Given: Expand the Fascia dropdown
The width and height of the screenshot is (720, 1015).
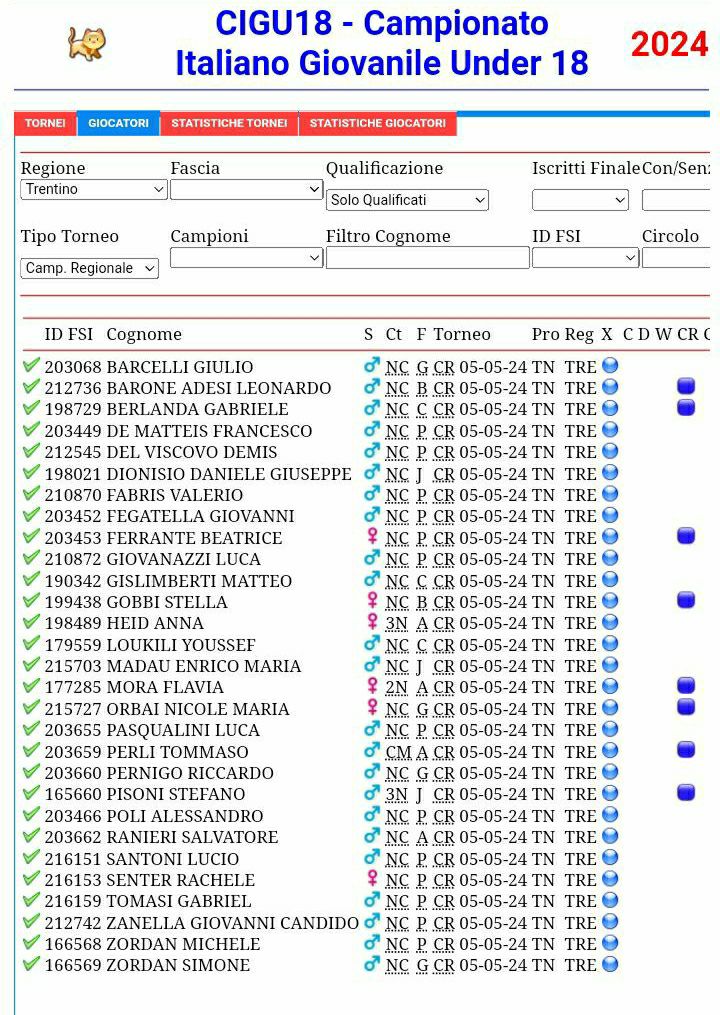Looking at the screenshot, I should (x=246, y=189).
